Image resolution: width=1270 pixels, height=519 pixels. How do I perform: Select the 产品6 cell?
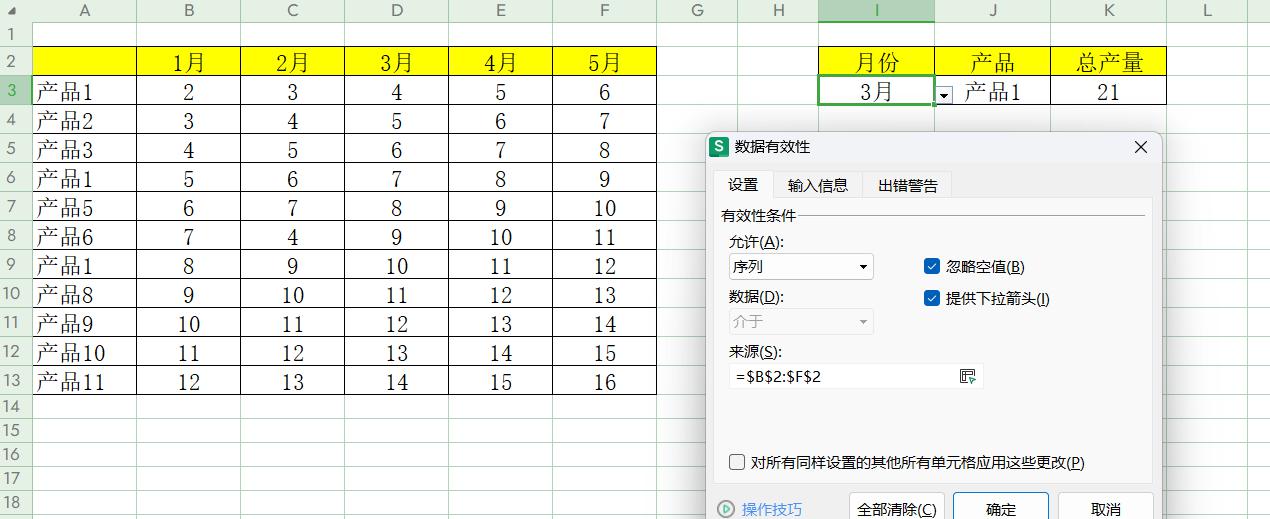tap(85, 237)
